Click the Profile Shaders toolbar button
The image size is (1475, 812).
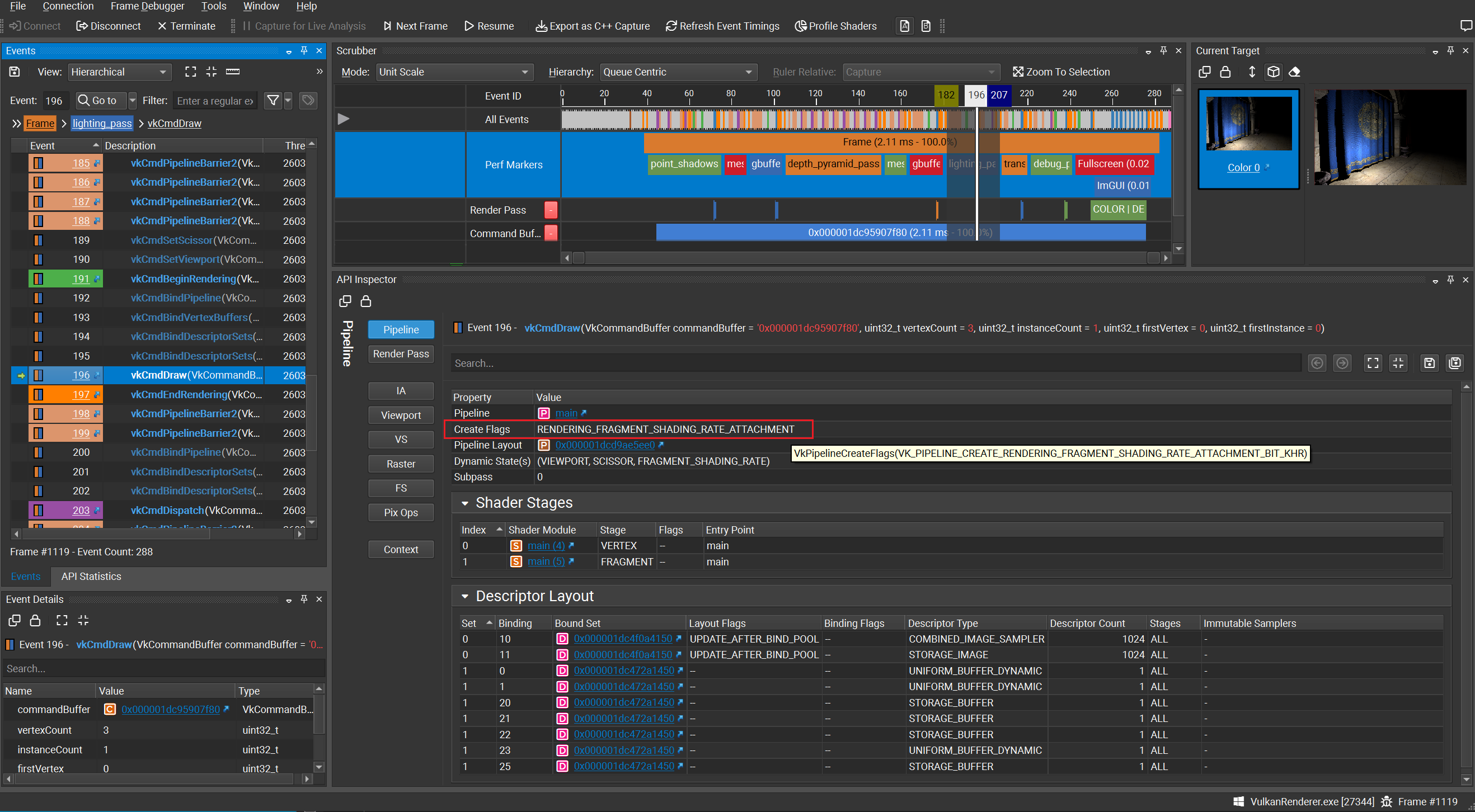pyautogui.click(x=835, y=26)
